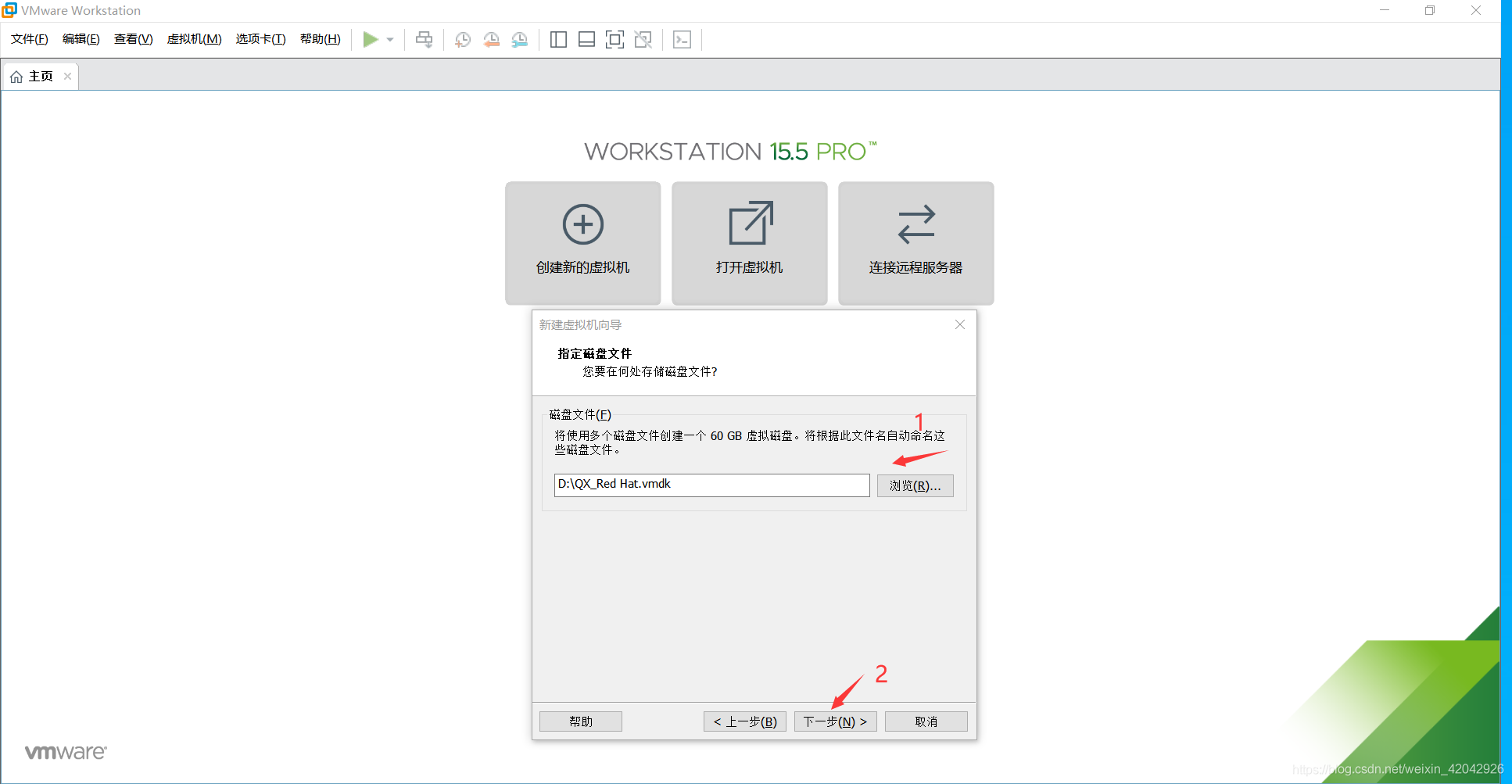Close the 主页 tab
The image size is (1512, 784).
point(68,77)
